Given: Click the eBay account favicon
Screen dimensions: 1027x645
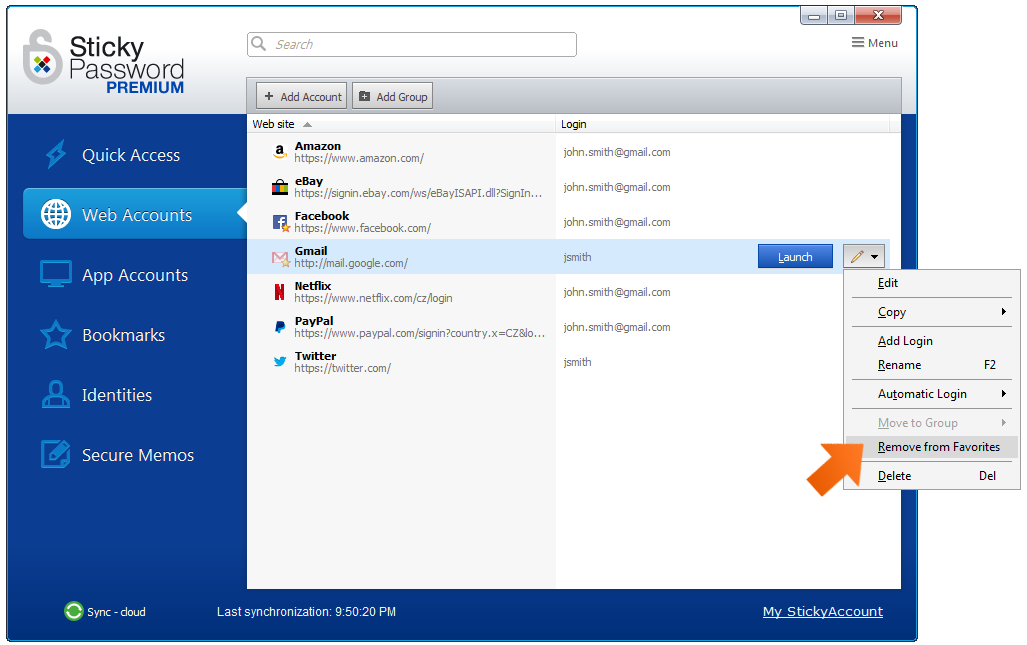Looking at the screenshot, I should 280,187.
